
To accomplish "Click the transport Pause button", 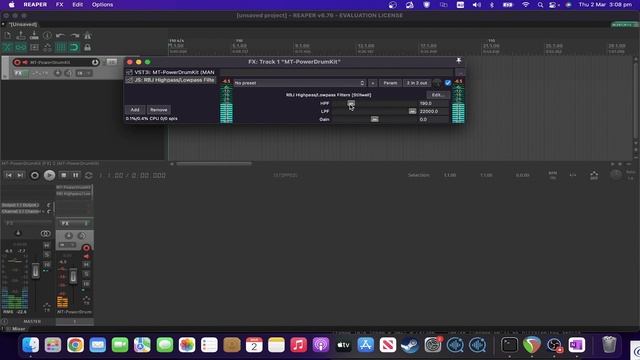I will point(76,175).
